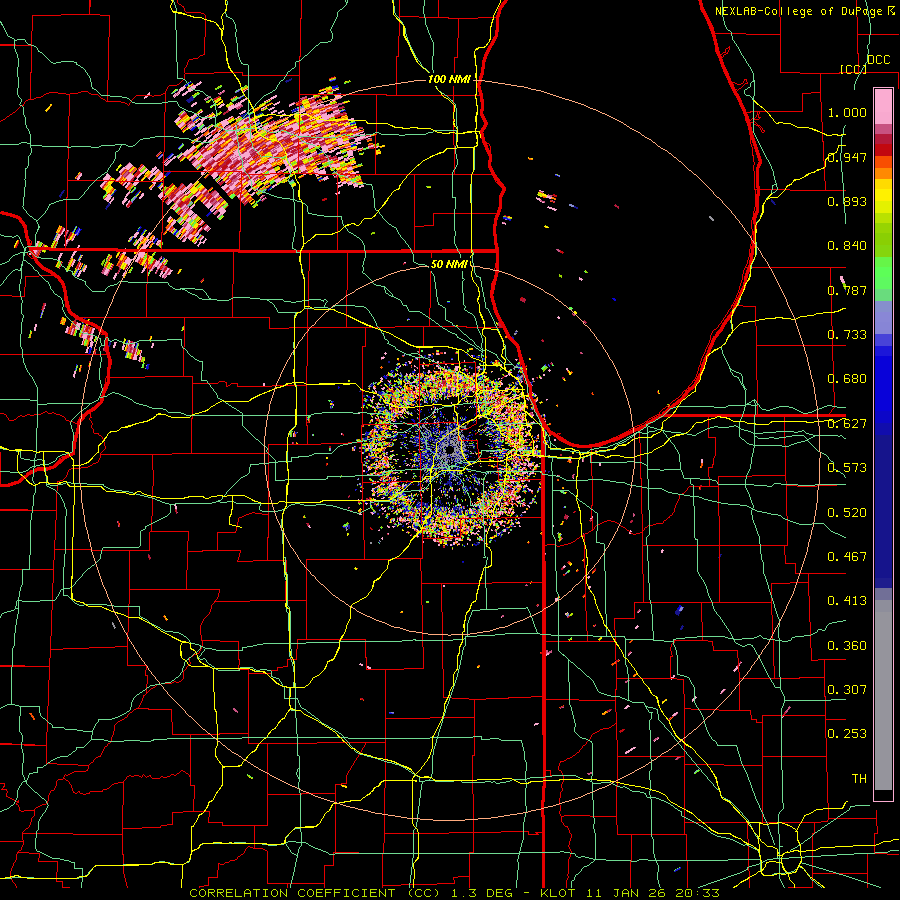Click the 100 NMI range ring label
The image size is (900, 900).
449,79
